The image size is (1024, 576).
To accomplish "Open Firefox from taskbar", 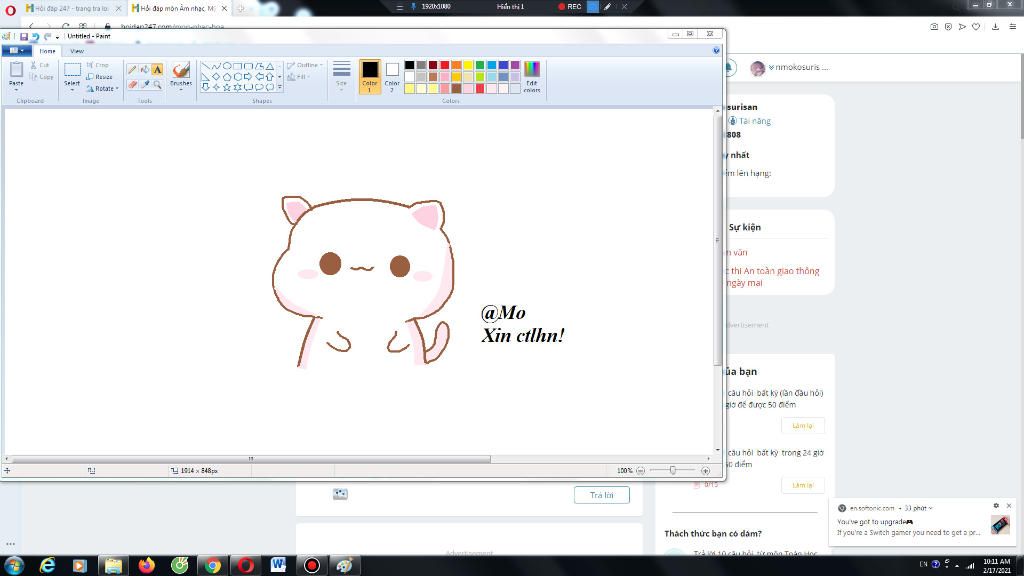I will [146, 565].
